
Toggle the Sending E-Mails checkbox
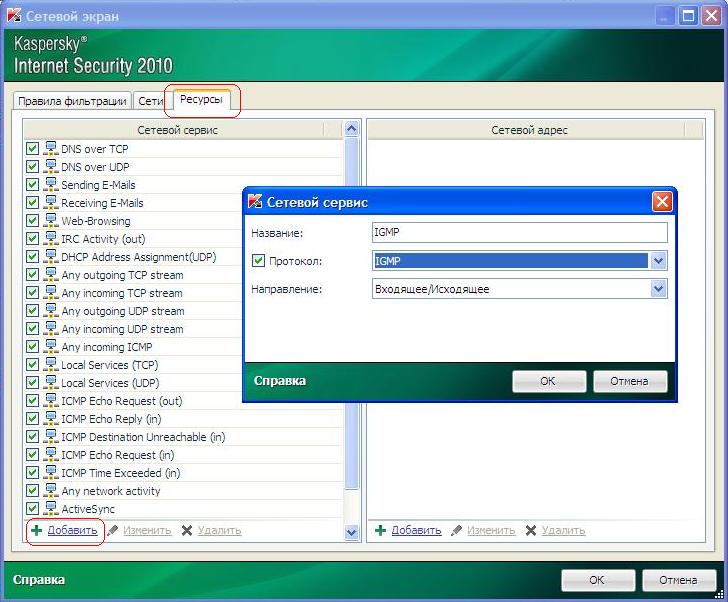32,185
